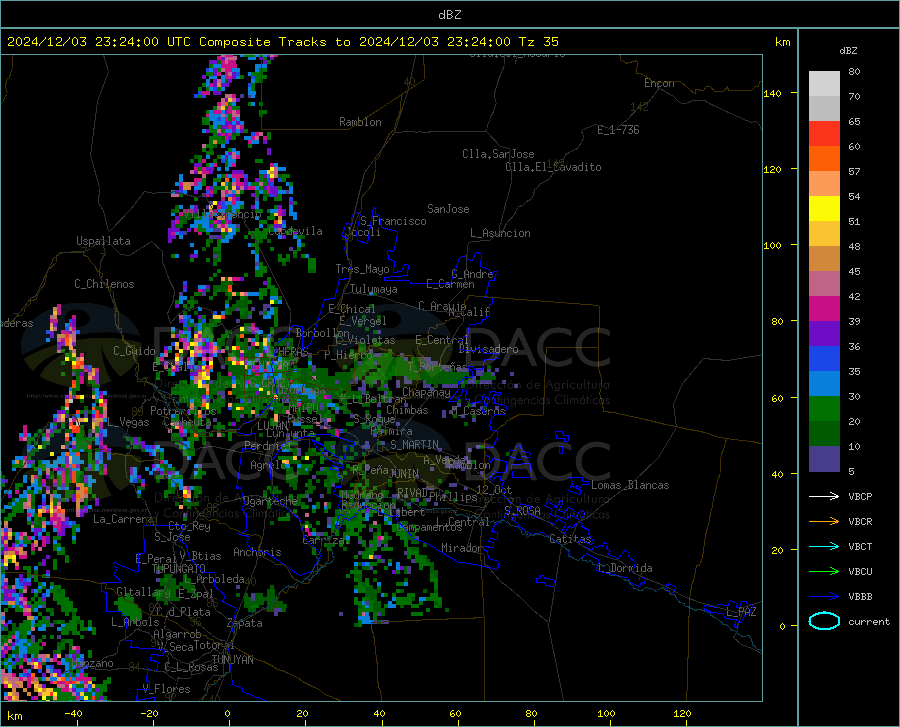The height and width of the screenshot is (727, 900).
Task: Click the Encon label on the map
Action: pyautogui.click(x=659, y=83)
